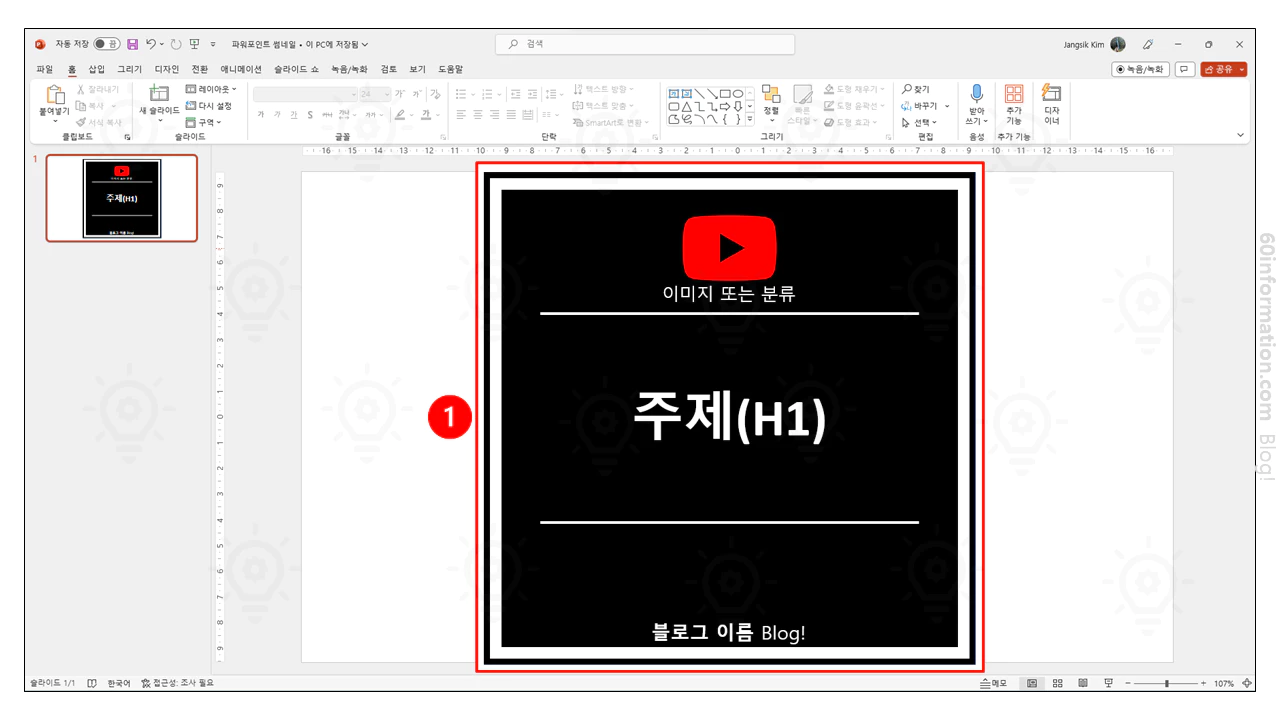This screenshot has height=720, width=1280.
Task: Open the New Slide dropdown arrow
Action: (x=159, y=118)
